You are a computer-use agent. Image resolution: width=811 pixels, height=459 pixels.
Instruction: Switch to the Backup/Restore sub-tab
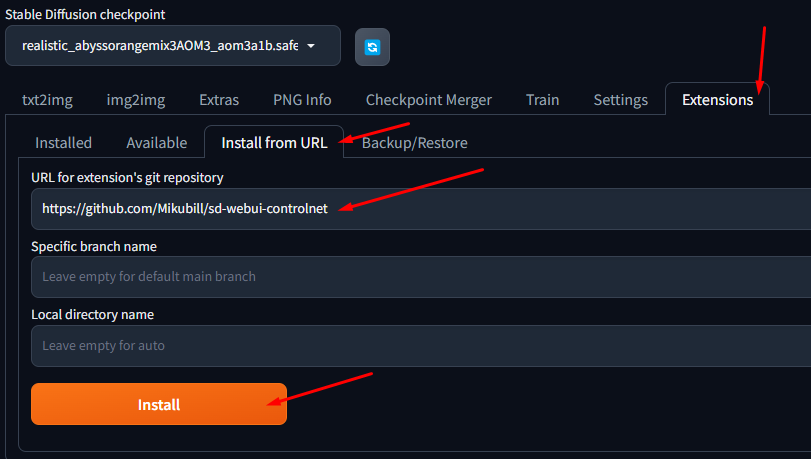point(414,143)
